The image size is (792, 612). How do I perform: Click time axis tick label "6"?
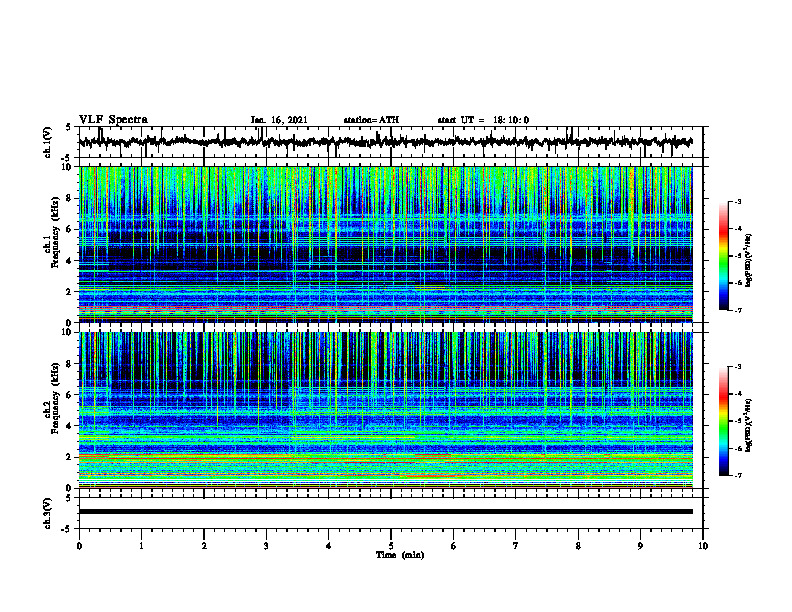454,546
